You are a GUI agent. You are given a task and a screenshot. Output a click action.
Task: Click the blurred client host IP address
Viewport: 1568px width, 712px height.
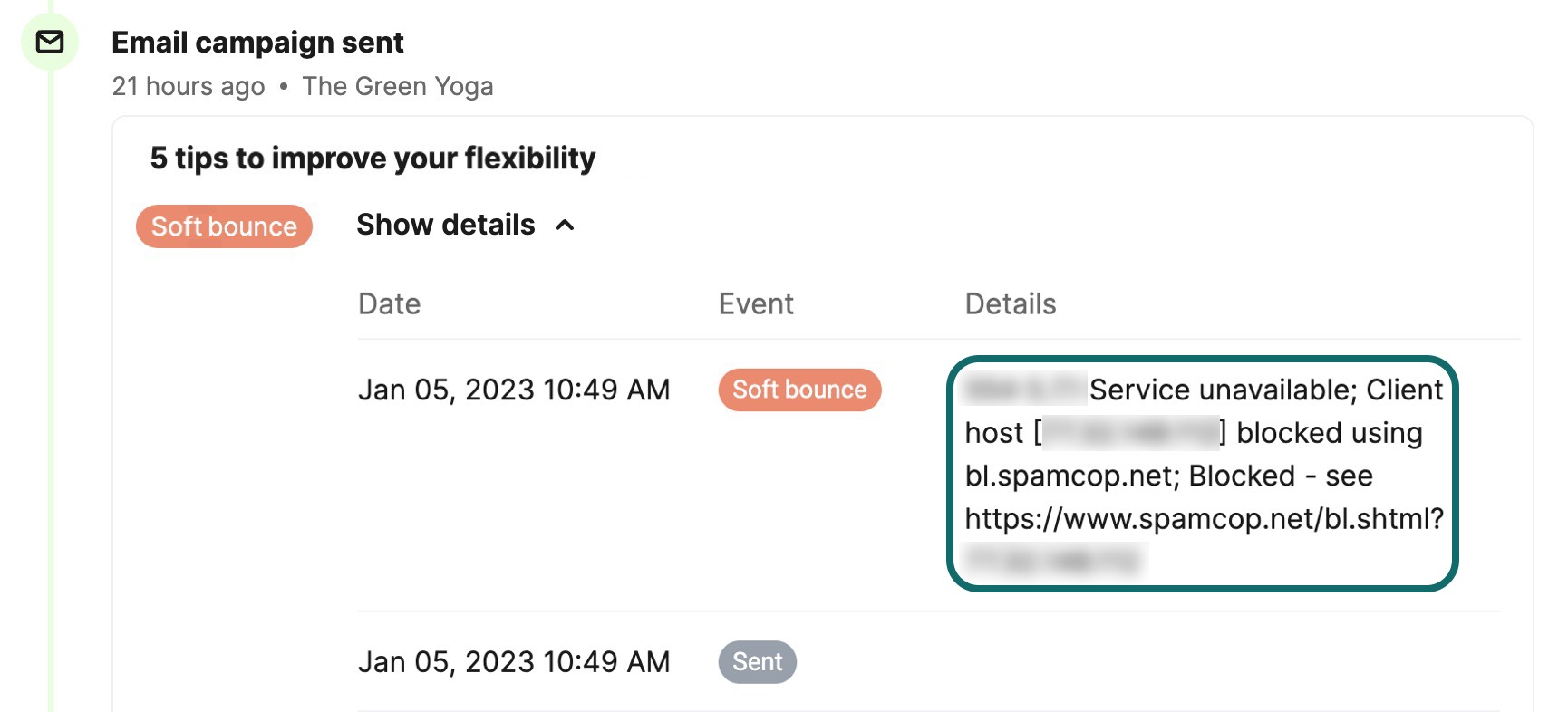[1130, 433]
